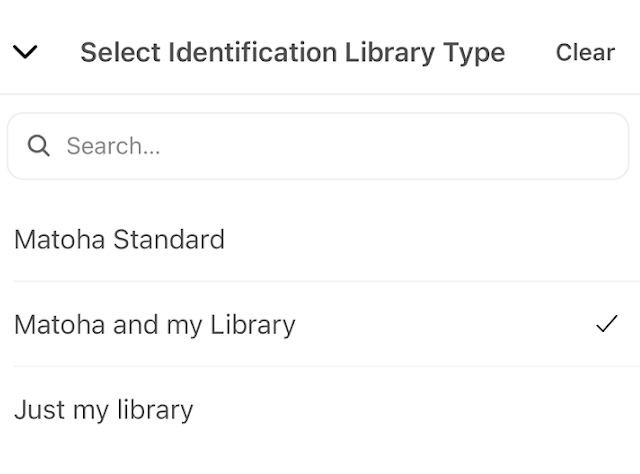
Task: Switch library type to Matoha Standard
Action: pyautogui.click(x=119, y=240)
